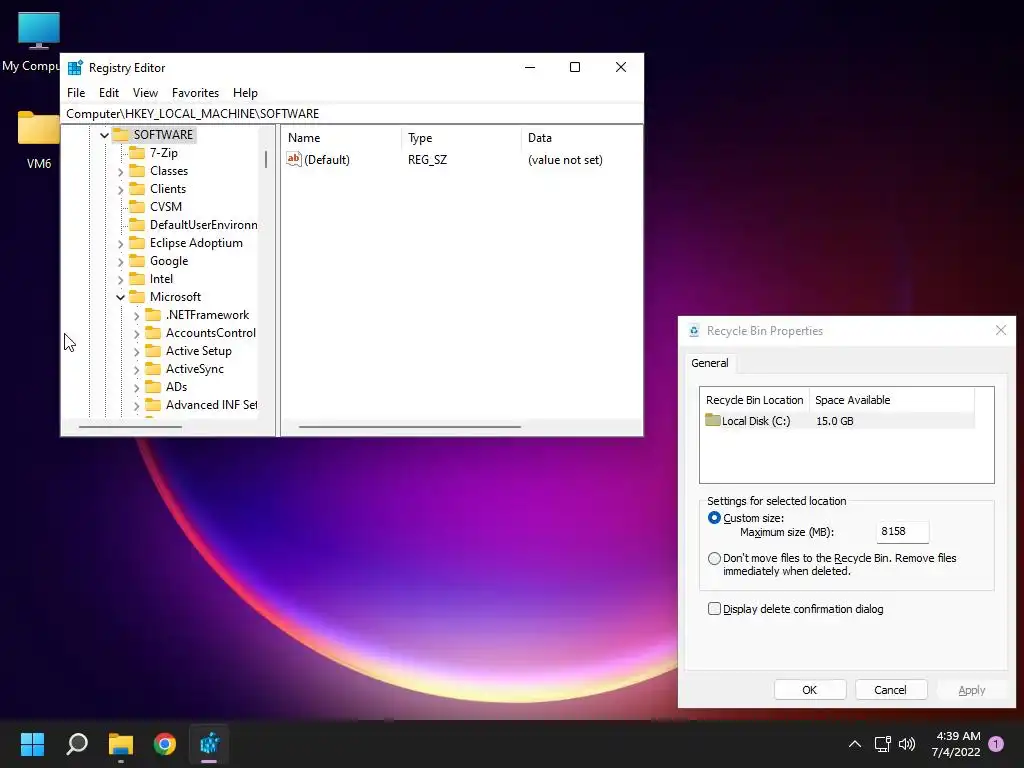Image resolution: width=1024 pixels, height=768 pixels.
Task: Click the Maximum size (MB) field
Action: pyautogui.click(x=903, y=532)
